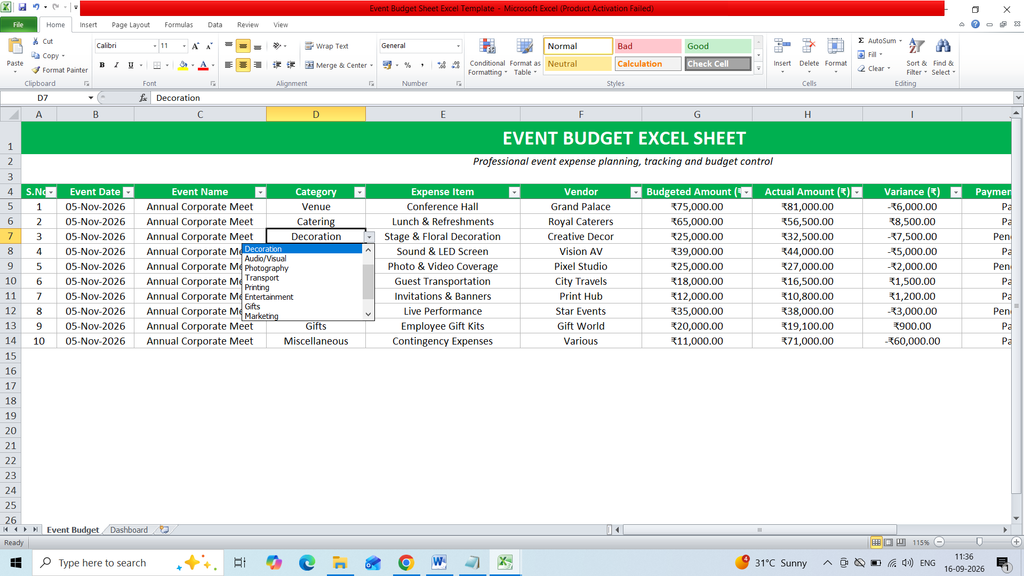Click the Accounting Number Format icon
Screen dimensions: 1024x576
387,65
